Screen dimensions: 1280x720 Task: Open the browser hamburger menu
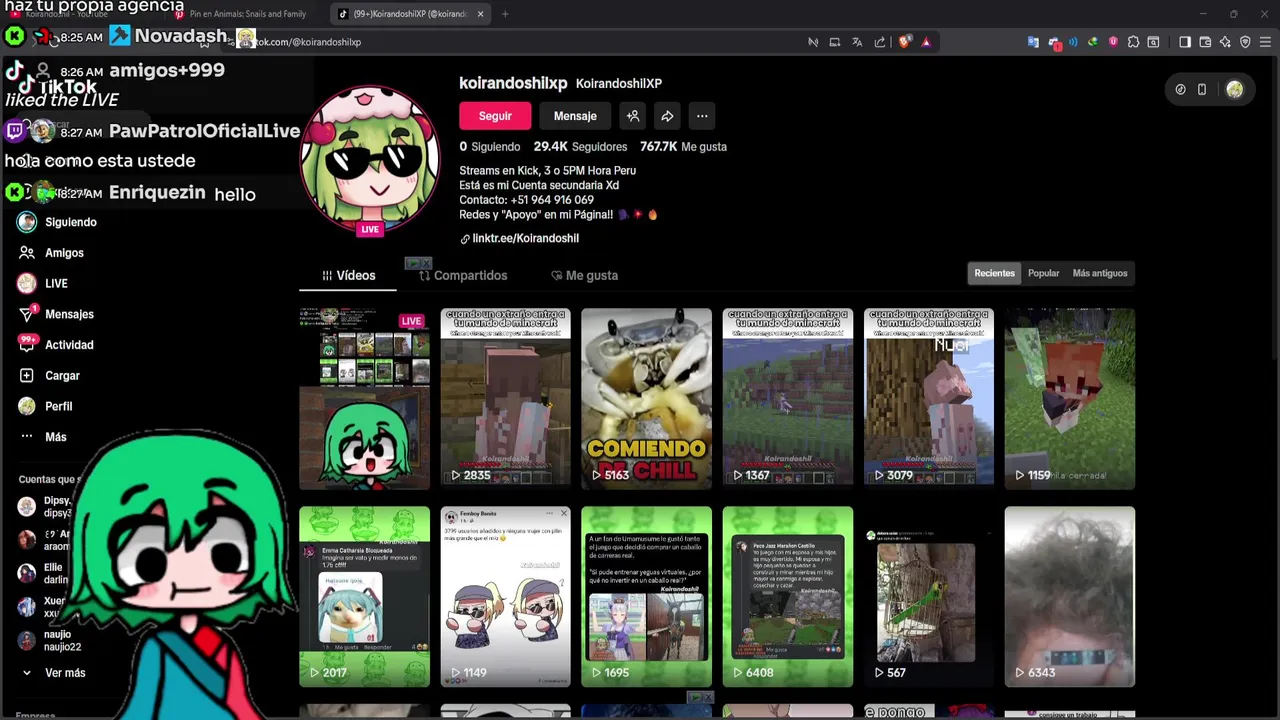pos(1265,42)
